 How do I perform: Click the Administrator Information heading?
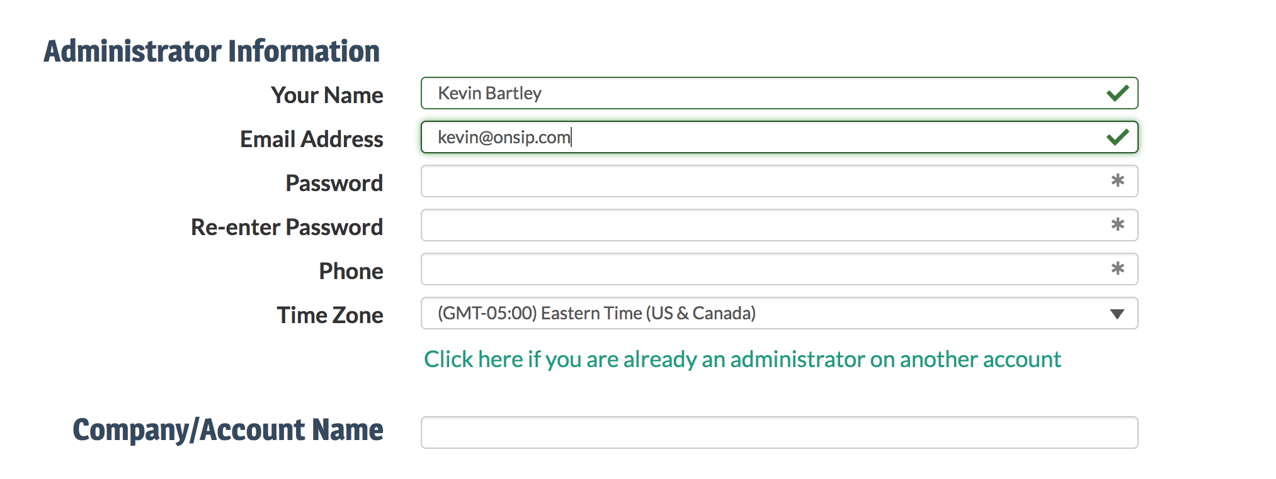(212, 51)
